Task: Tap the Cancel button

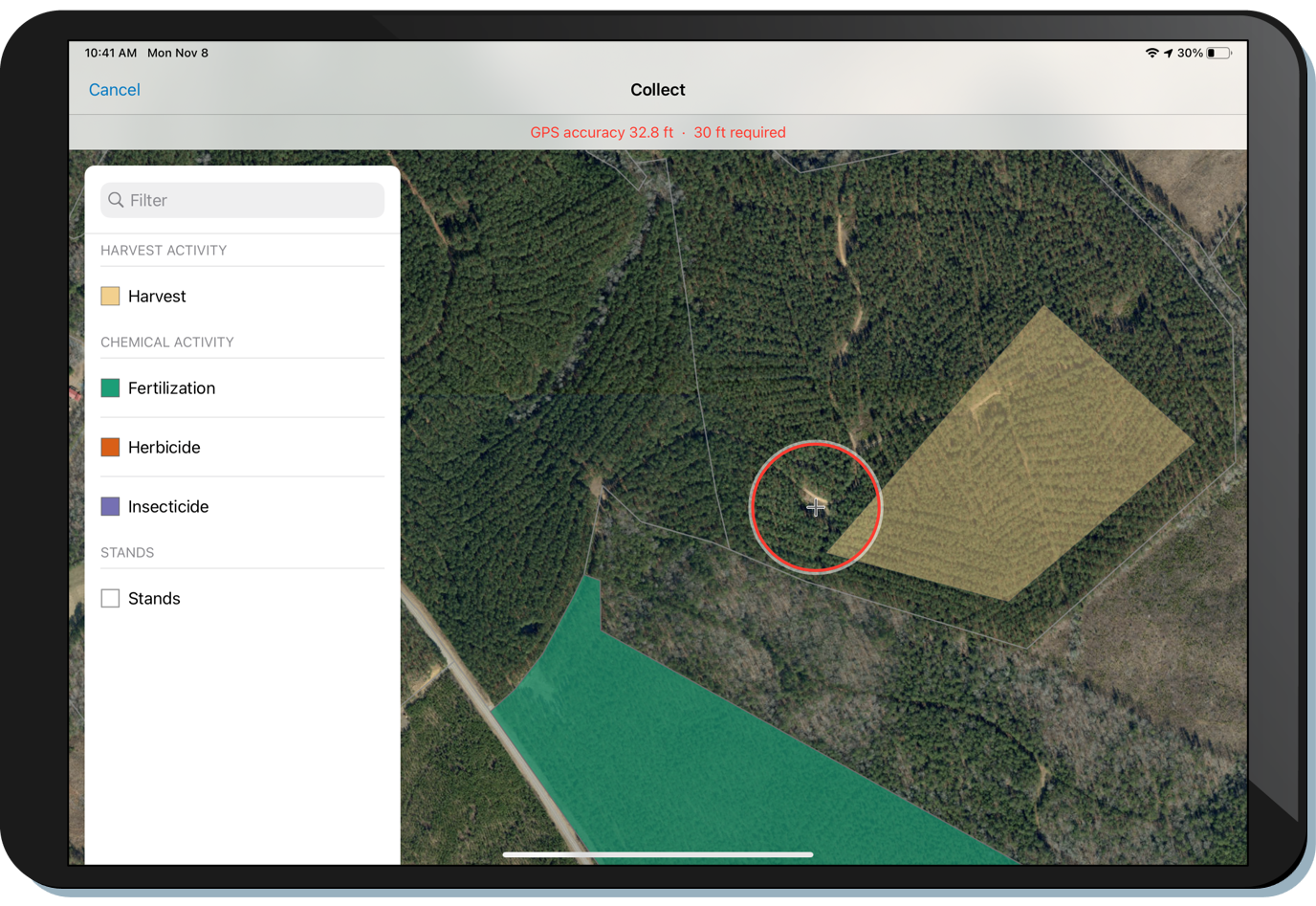Action: 114,90
